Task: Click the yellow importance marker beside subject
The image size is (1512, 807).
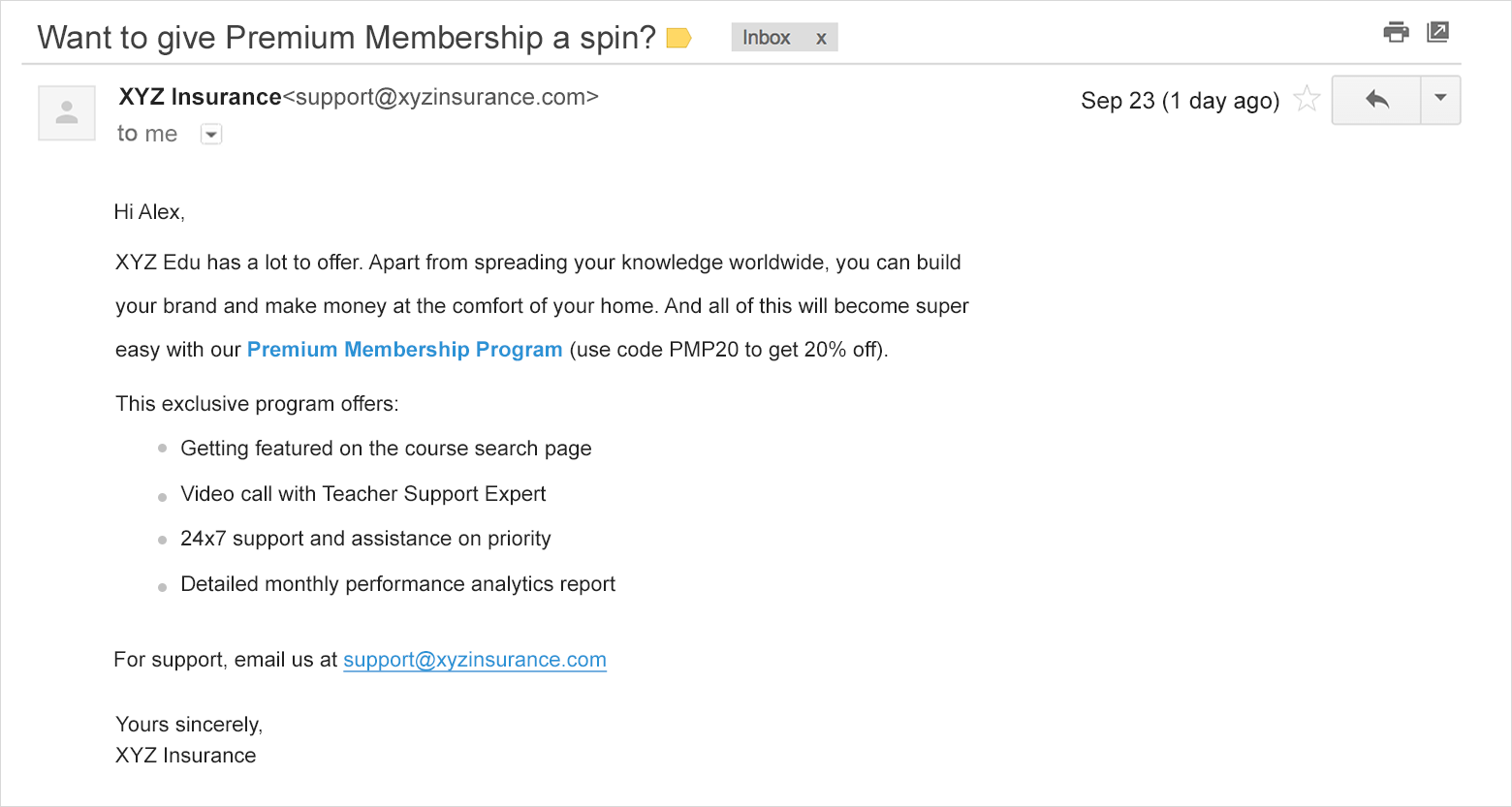Action: (x=679, y=39)
